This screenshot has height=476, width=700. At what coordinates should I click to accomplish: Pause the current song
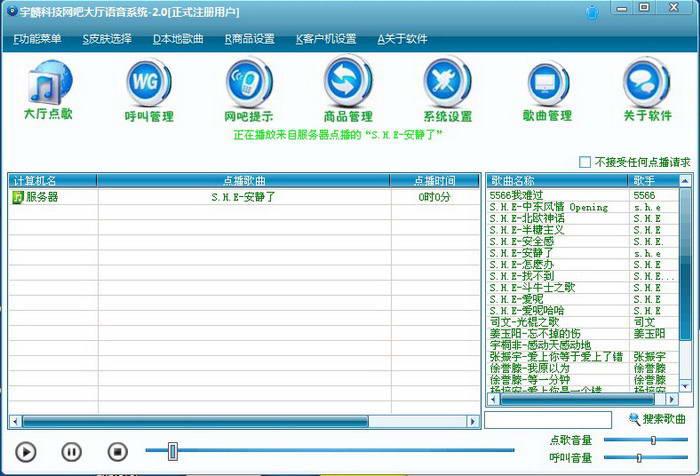tap(71, 452)
